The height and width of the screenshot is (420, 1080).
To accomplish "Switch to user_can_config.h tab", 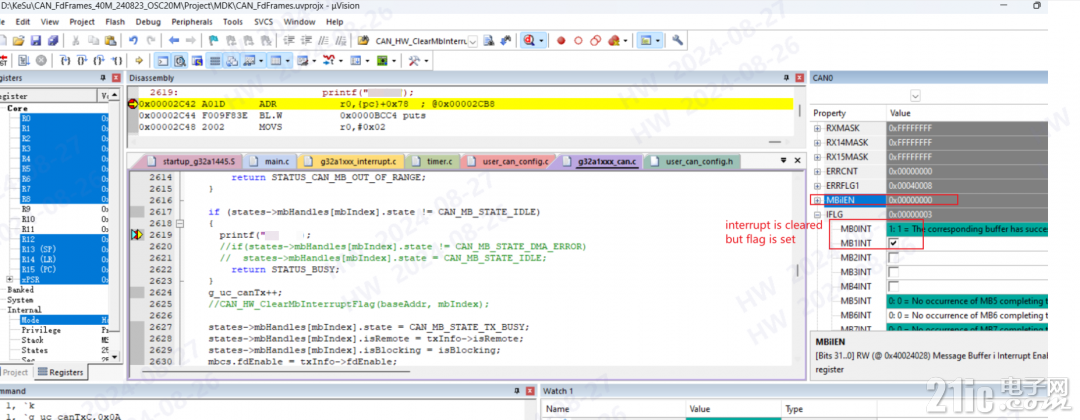I will [x=694, y=162].
